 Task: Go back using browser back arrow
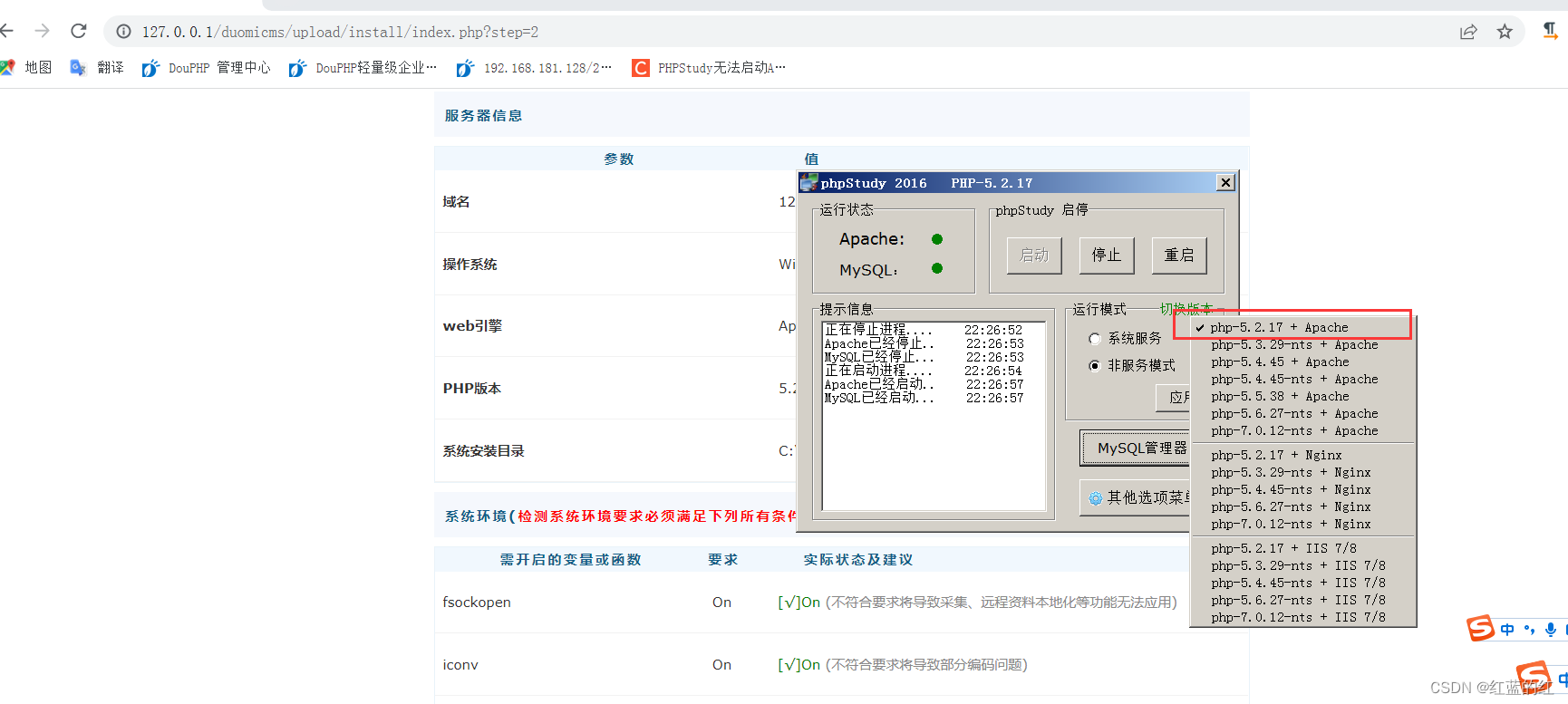tap(7, 32)
